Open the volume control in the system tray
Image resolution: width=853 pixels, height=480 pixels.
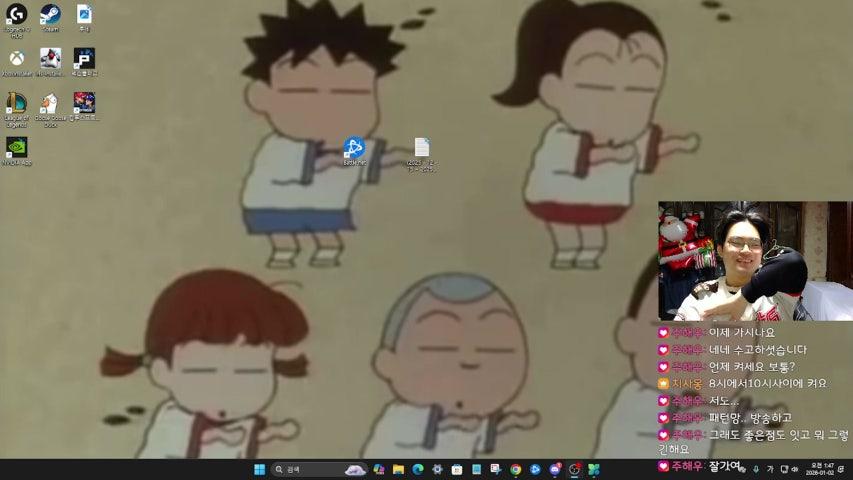795,469
